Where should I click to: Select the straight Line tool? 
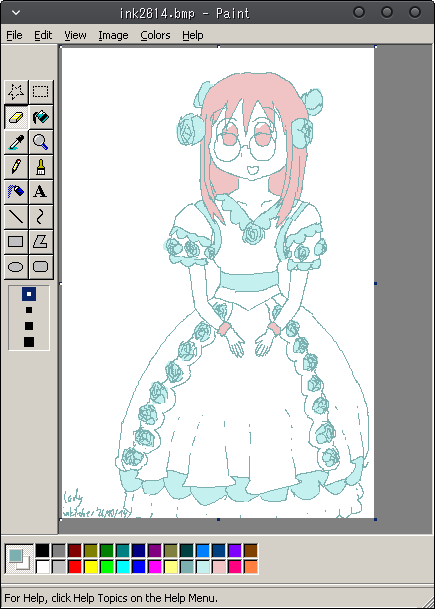coord(16,217)
